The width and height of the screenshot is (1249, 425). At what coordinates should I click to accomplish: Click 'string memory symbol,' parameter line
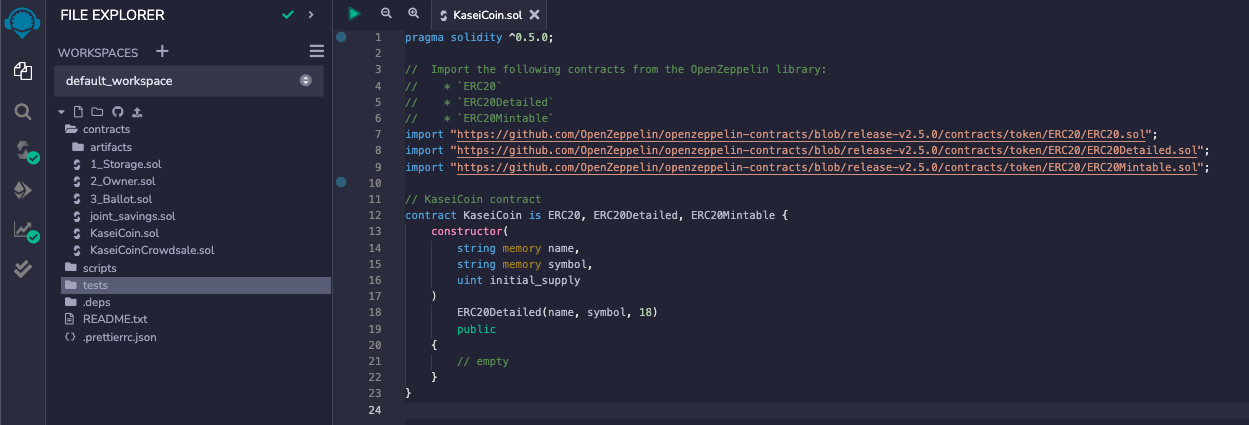pyautogui.click(x=525, y=264)
